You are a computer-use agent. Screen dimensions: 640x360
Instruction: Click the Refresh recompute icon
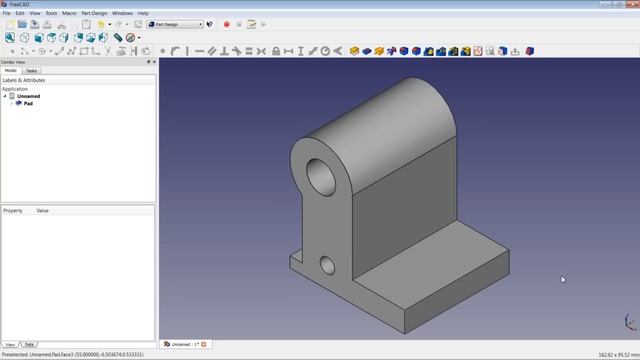[x=138, y=24]
